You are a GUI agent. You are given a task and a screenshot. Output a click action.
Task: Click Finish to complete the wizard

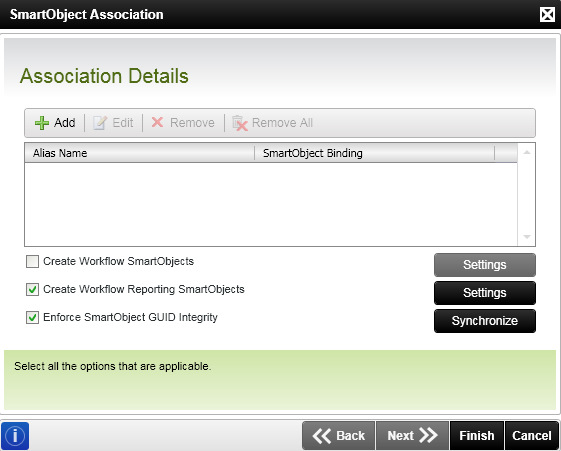[x=477, y=436]
